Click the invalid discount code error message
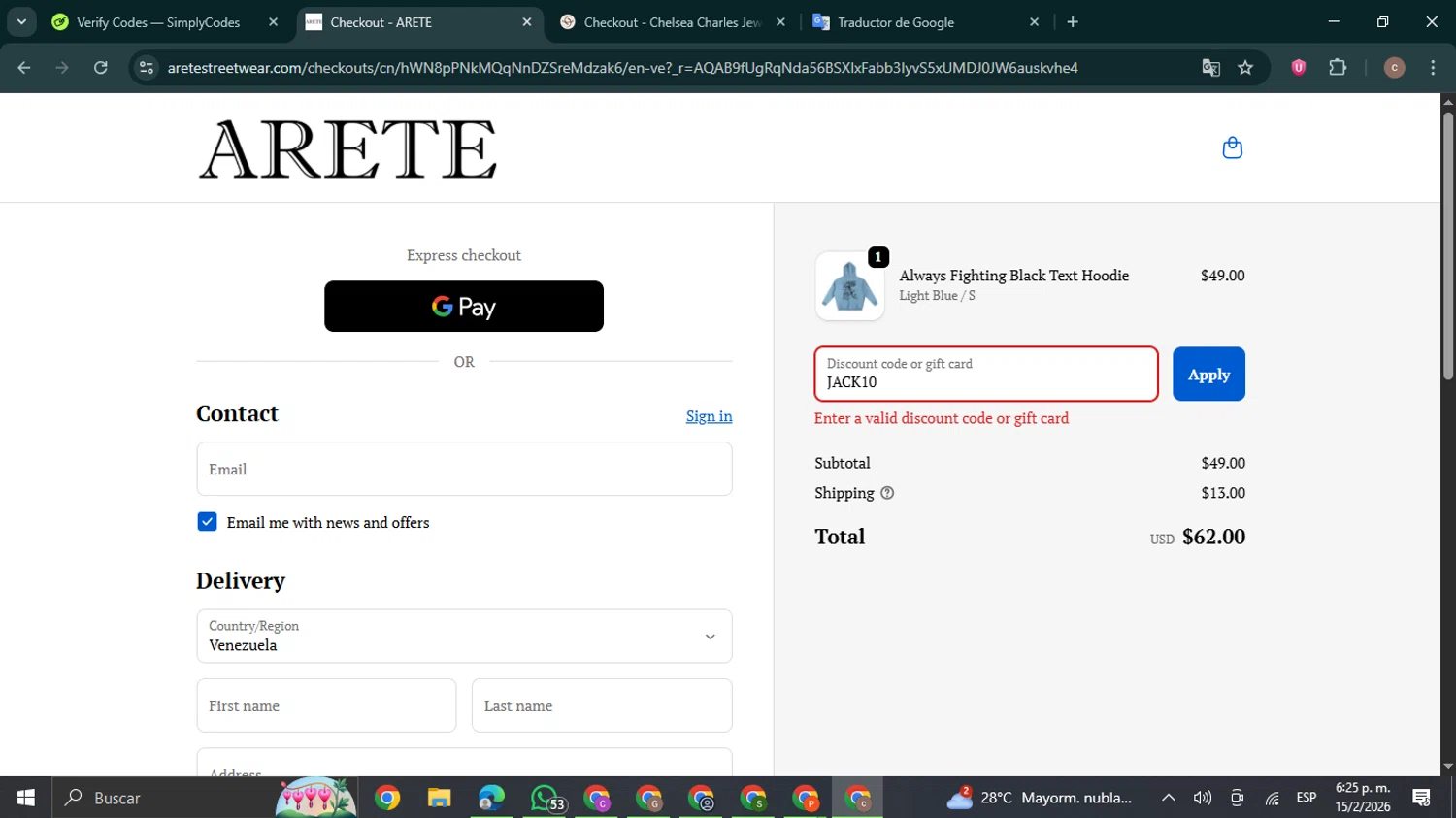Viewport: 1456px width, 818px height. [x=942, y=418]
